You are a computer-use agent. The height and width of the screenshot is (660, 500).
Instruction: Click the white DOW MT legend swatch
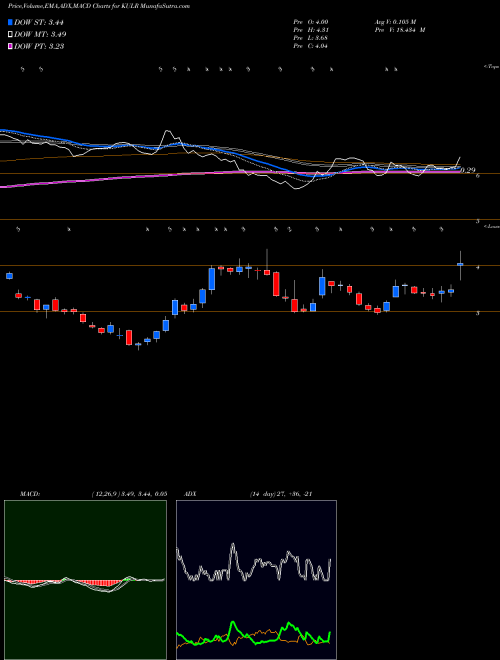[x=11, y=34]
